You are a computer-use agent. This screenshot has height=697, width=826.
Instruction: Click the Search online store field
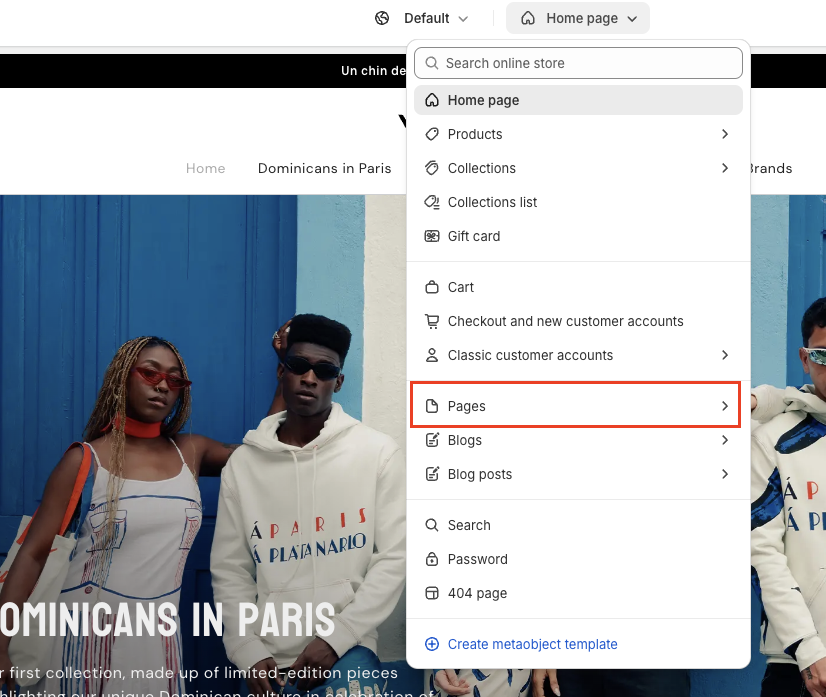pos(578,63)
